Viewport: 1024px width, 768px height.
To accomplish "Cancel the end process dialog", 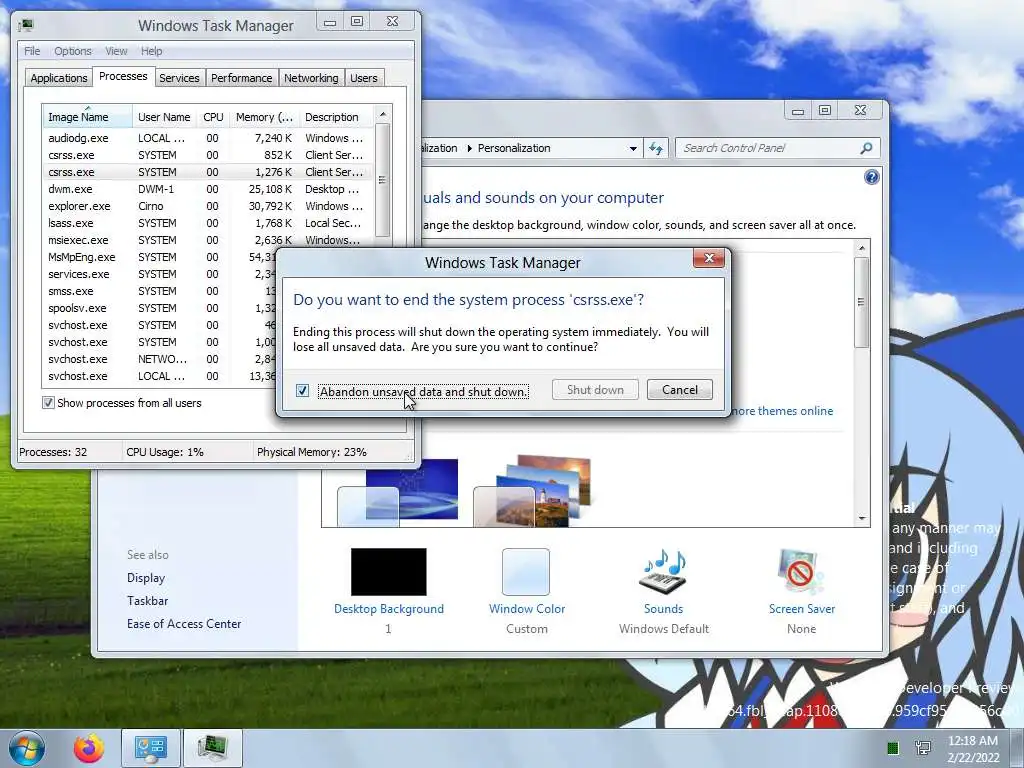I will pyautogui.click(x=680, y=390).
